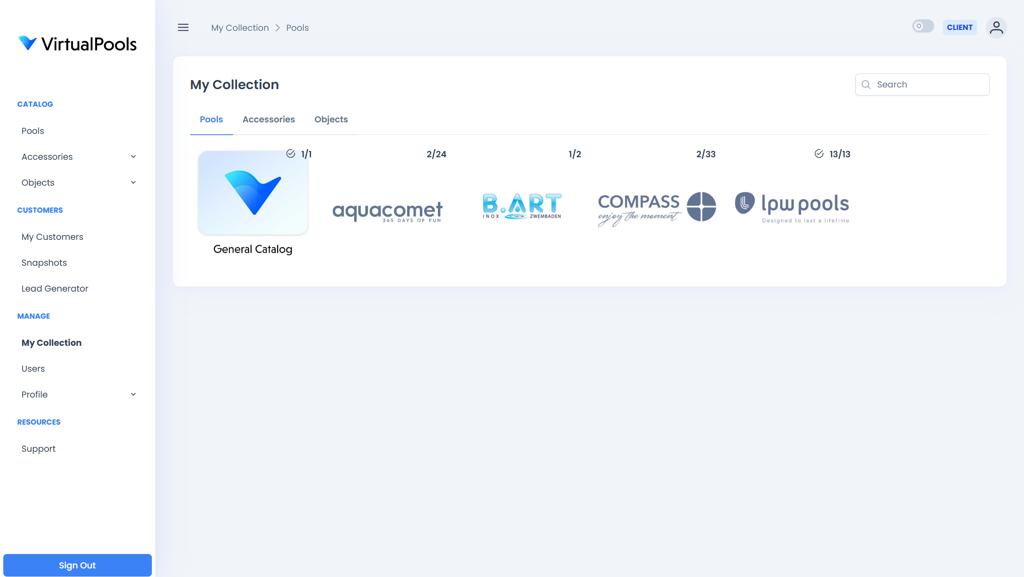Open the Users page

pyautogui.click(x=33, y=369)
